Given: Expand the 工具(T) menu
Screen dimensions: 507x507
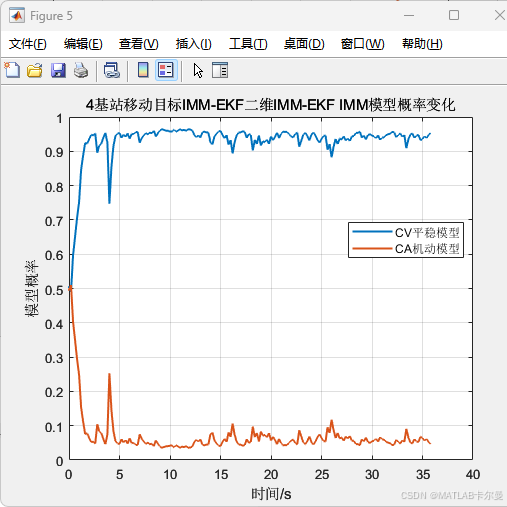Looking at the screenshot, I should [248, 44].
